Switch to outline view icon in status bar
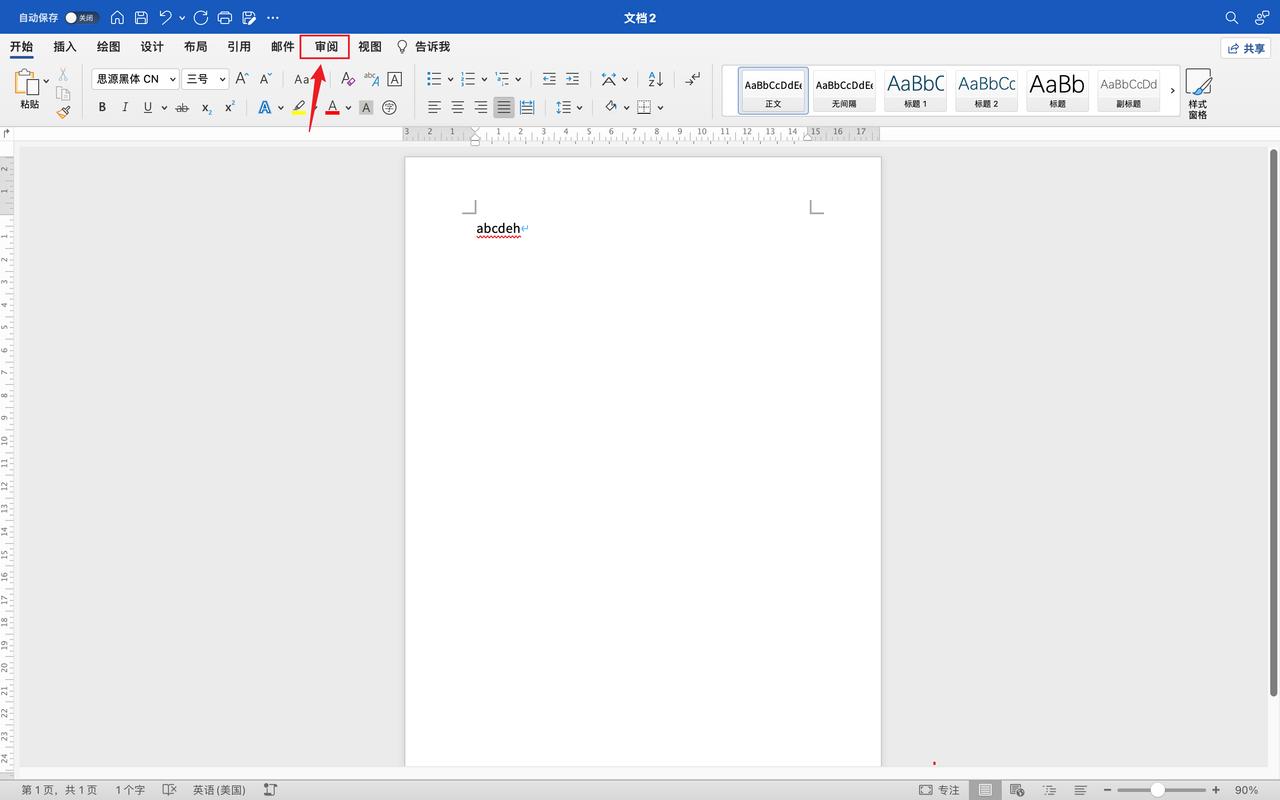The image size is (1280, 800). click(x=1049, y=790)
